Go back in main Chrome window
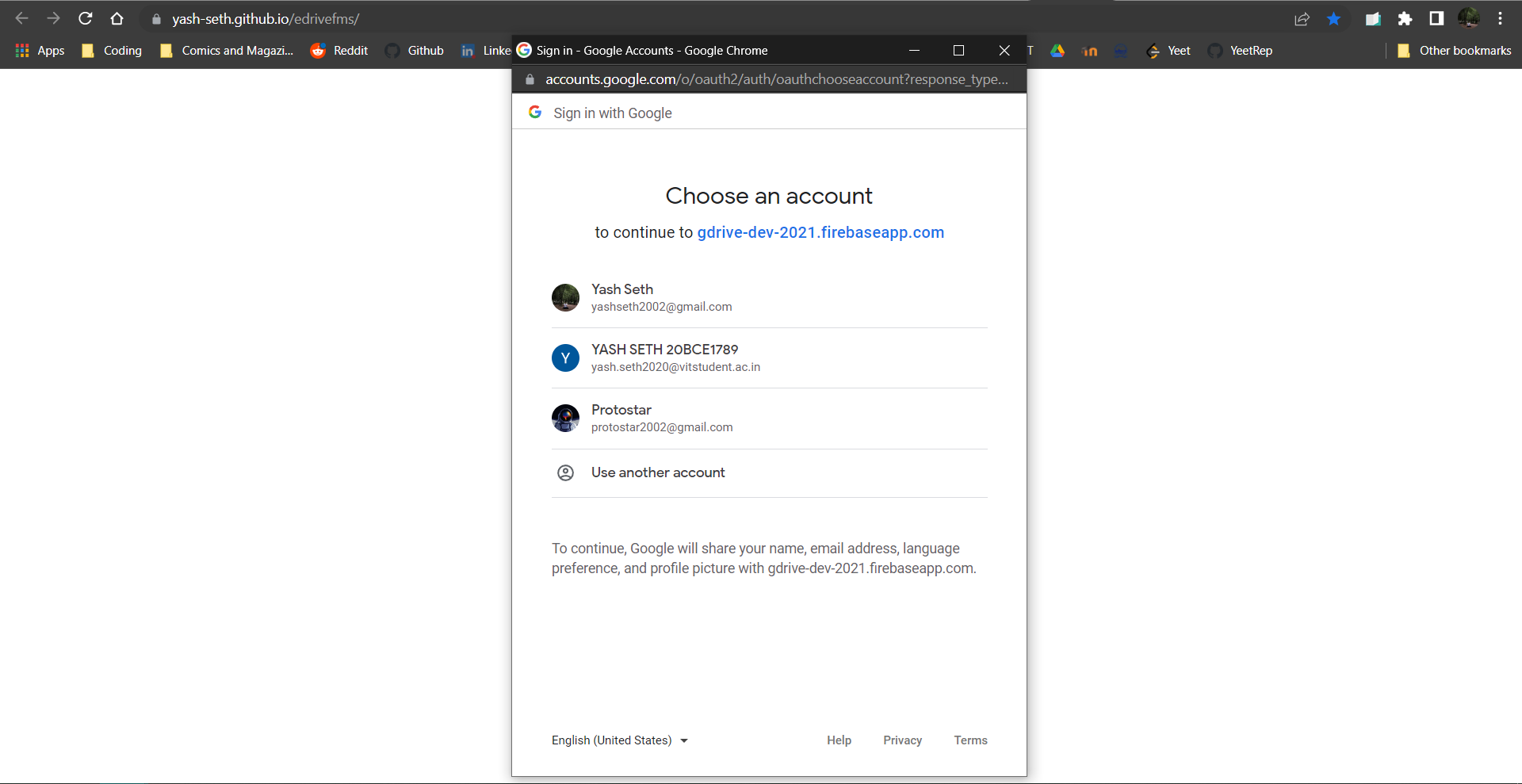The height and width of the screenshot is (784, 1522). point(21,18)
